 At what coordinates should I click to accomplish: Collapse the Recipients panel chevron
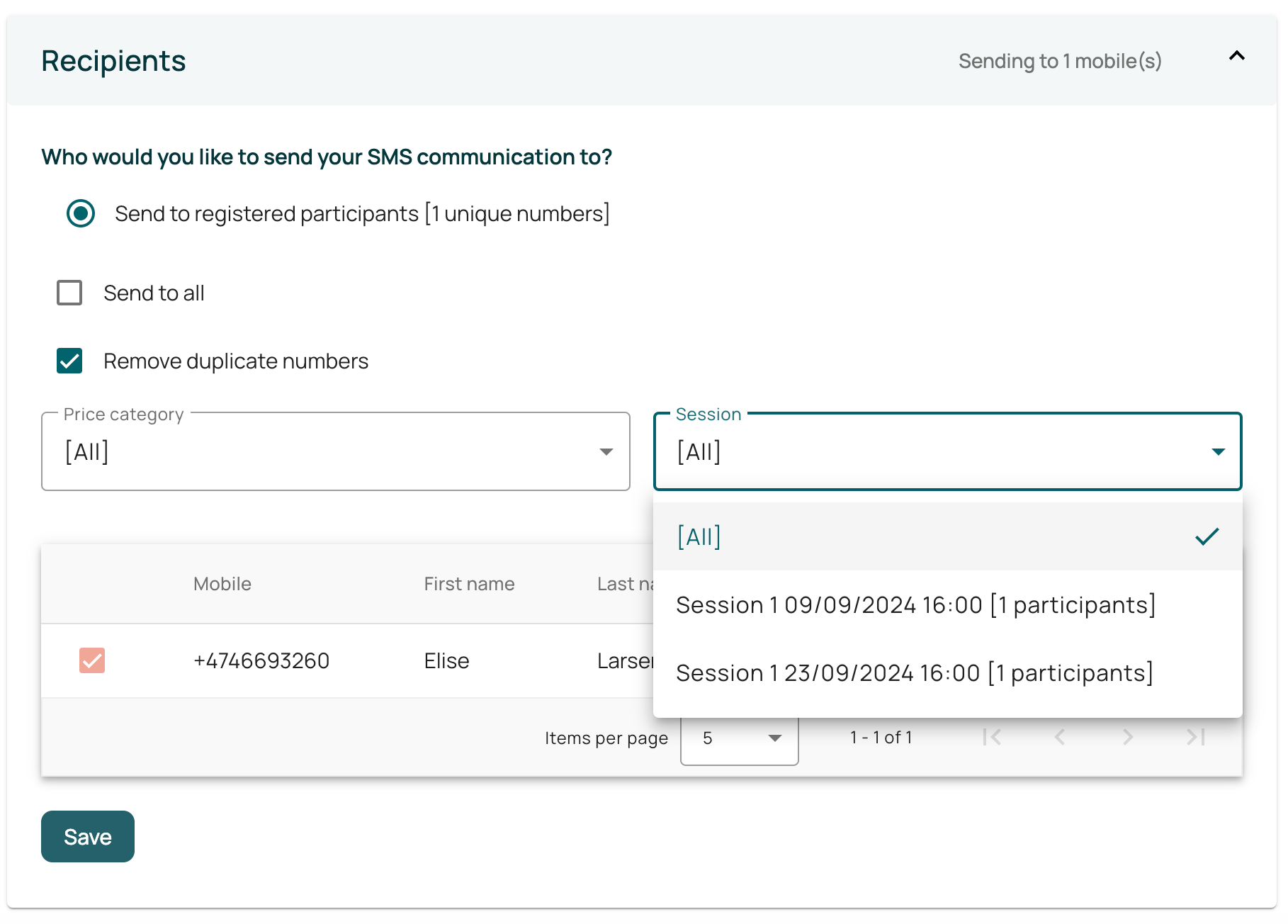(x=1236, y=56)
